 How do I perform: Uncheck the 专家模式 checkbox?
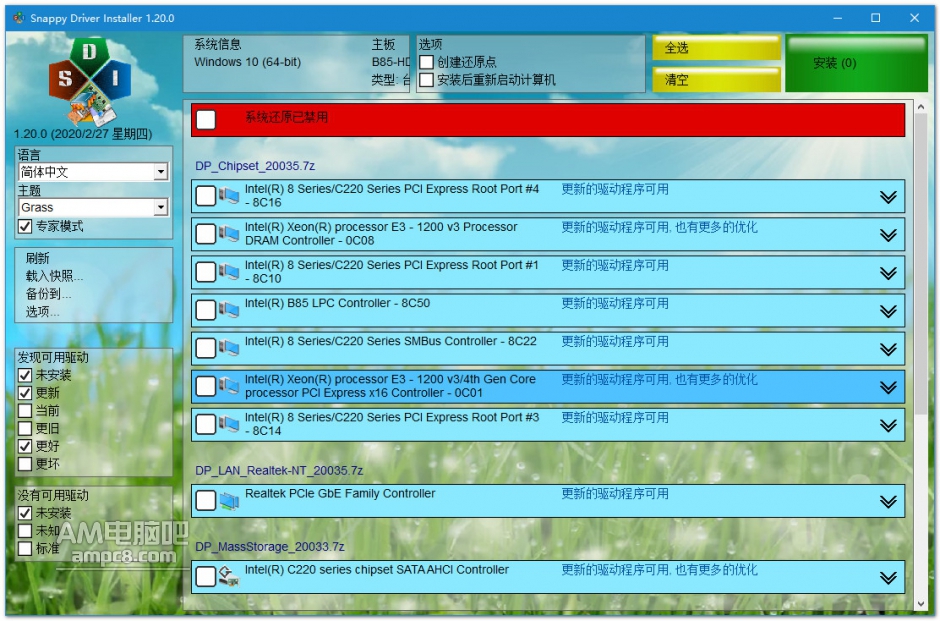point(25,227)
